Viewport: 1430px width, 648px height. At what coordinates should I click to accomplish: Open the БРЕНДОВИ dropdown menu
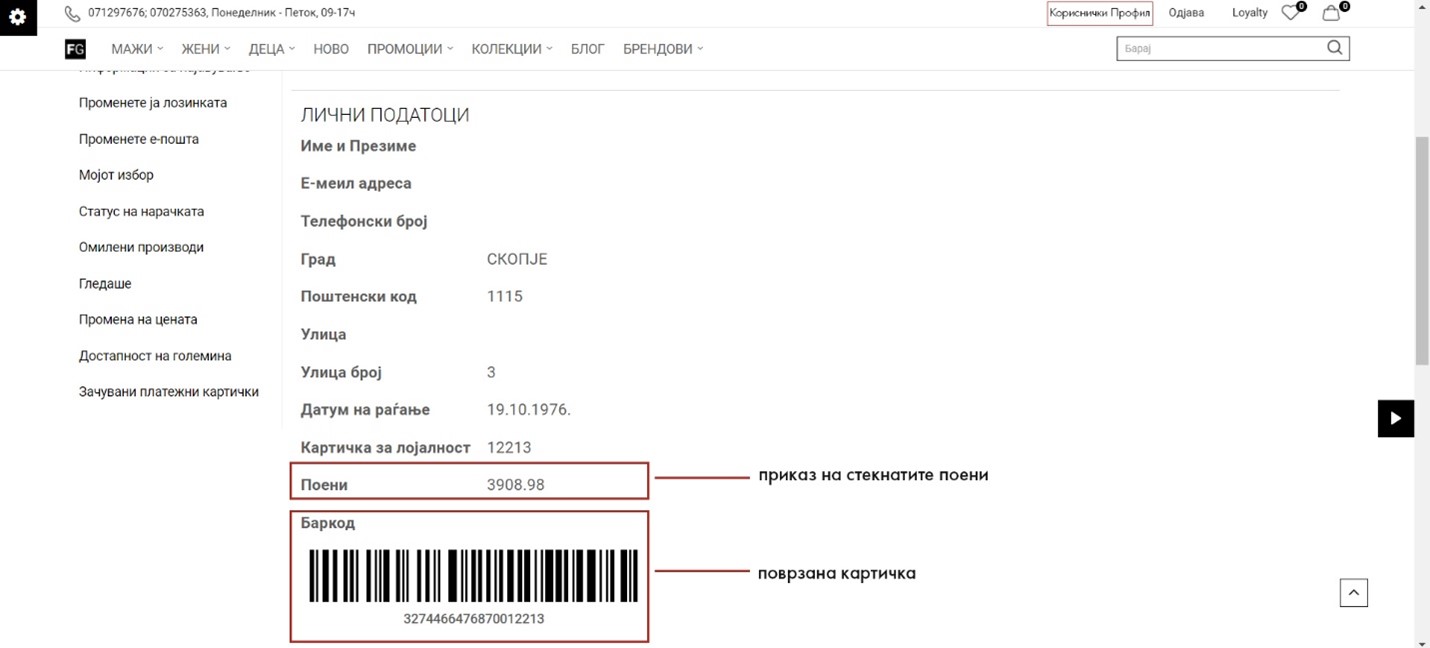coord(663,49)
